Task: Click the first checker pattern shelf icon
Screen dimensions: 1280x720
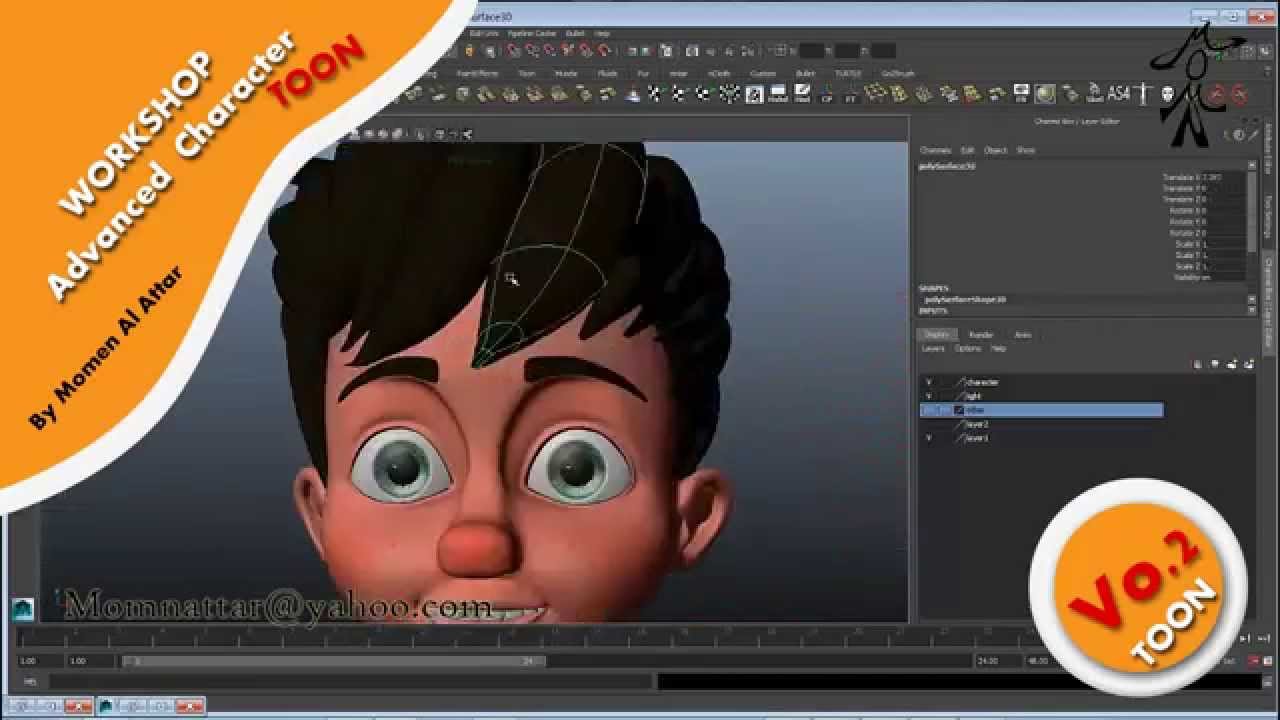Action: [x=655, y=94]
